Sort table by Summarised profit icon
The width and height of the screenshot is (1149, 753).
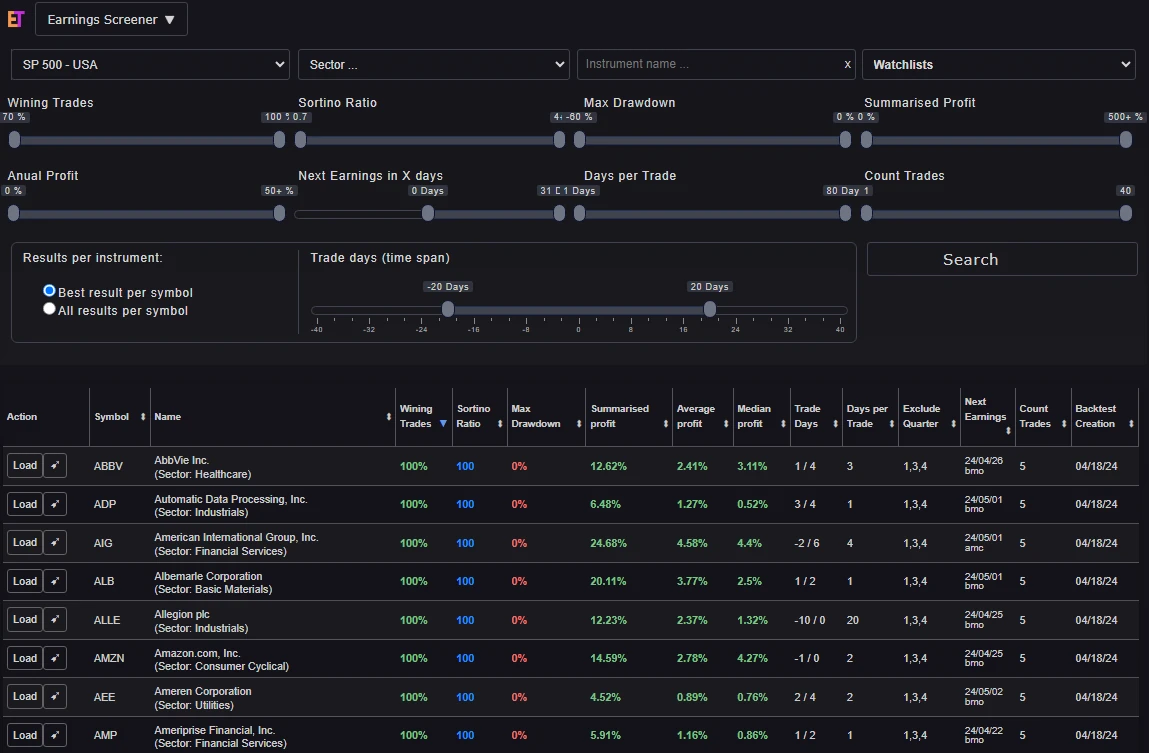pyautogui.click(x=665, y=424)
